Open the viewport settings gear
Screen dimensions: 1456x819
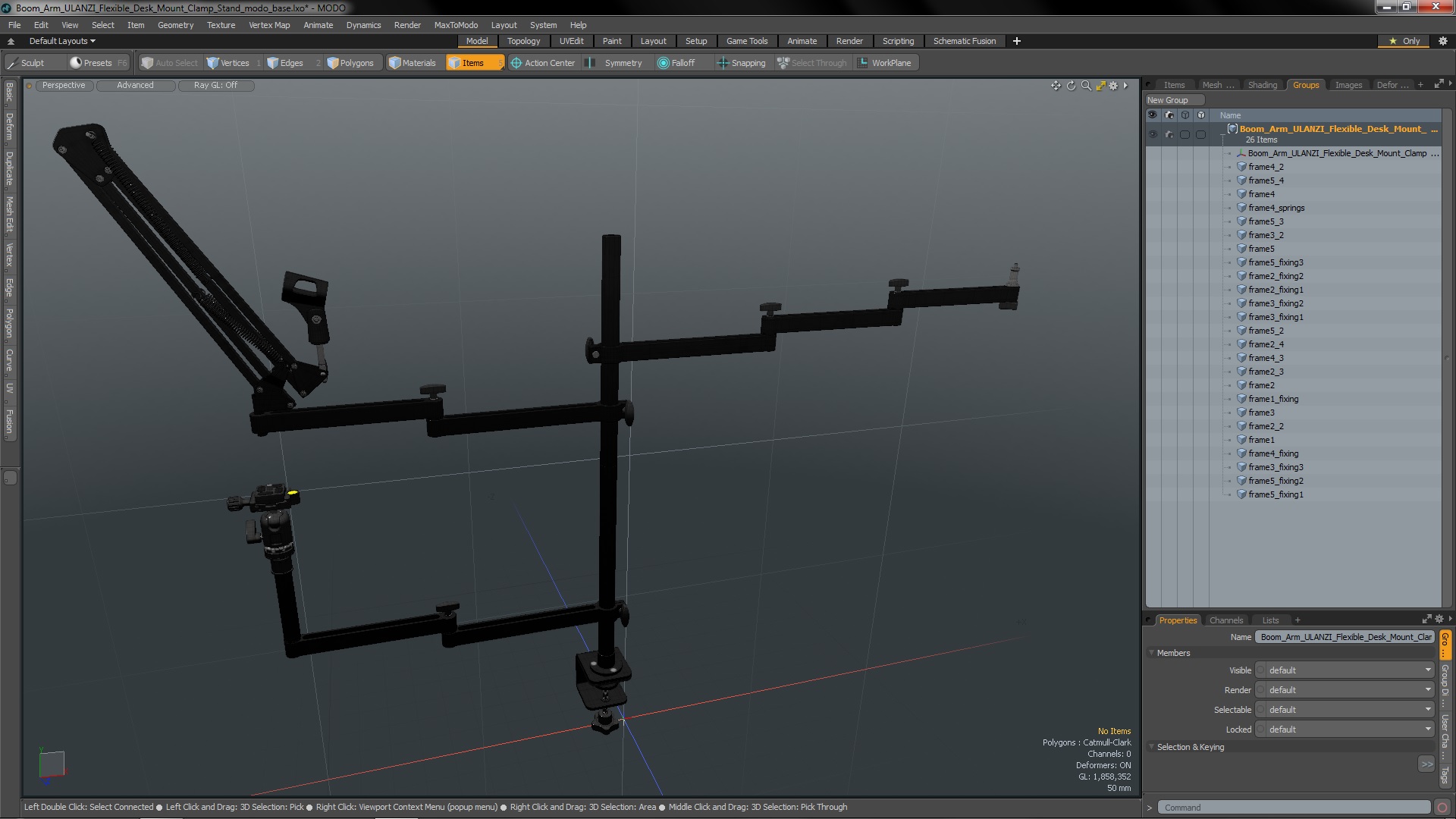click(x=1113, y=86)
